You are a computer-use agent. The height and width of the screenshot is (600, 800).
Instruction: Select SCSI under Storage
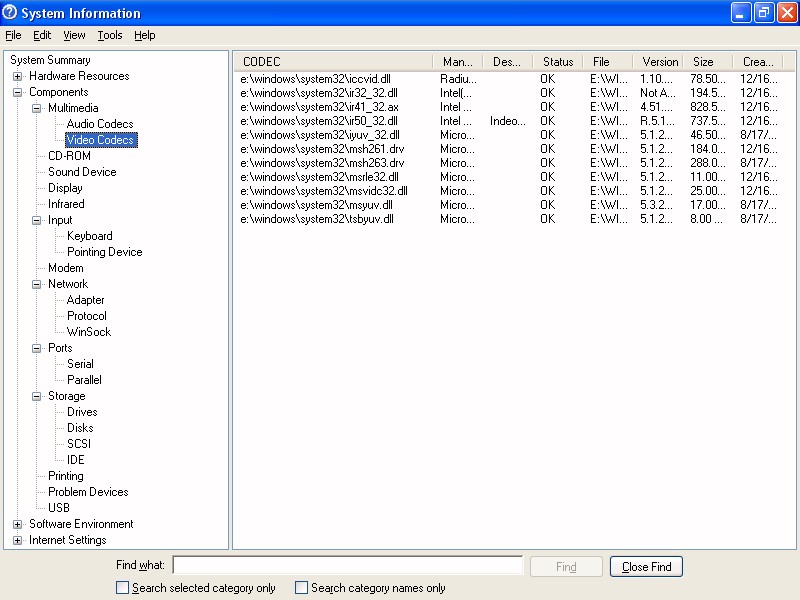(x=79, y=444)
